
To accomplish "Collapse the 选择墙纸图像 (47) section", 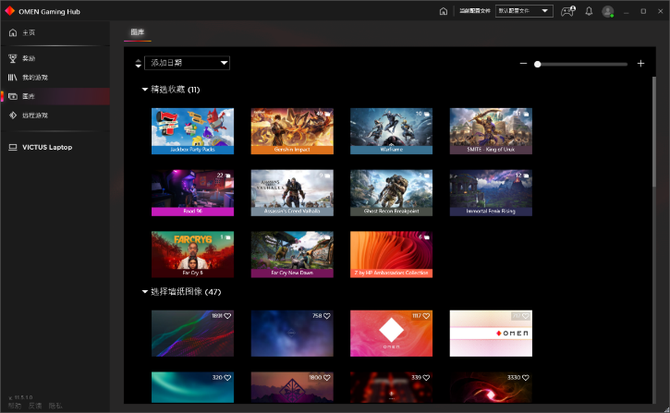I will point(145,292).
